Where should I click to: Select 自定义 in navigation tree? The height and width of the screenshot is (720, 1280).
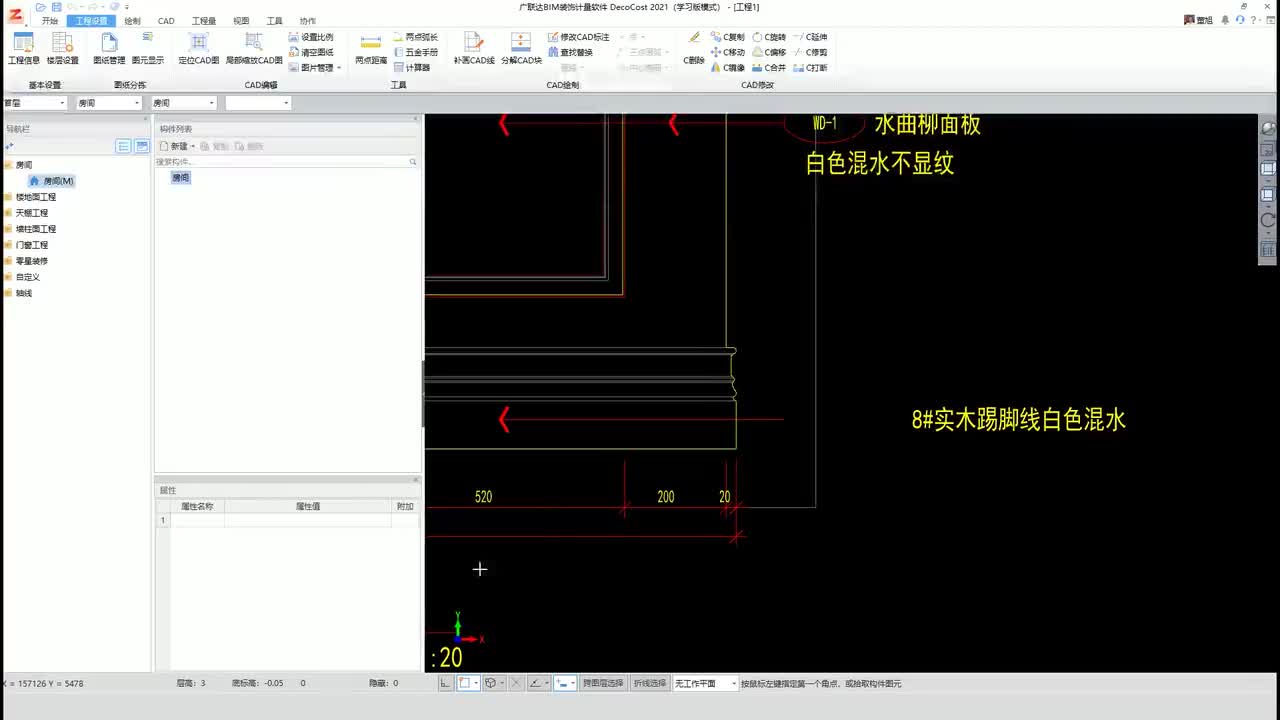(x=28, y=277)
